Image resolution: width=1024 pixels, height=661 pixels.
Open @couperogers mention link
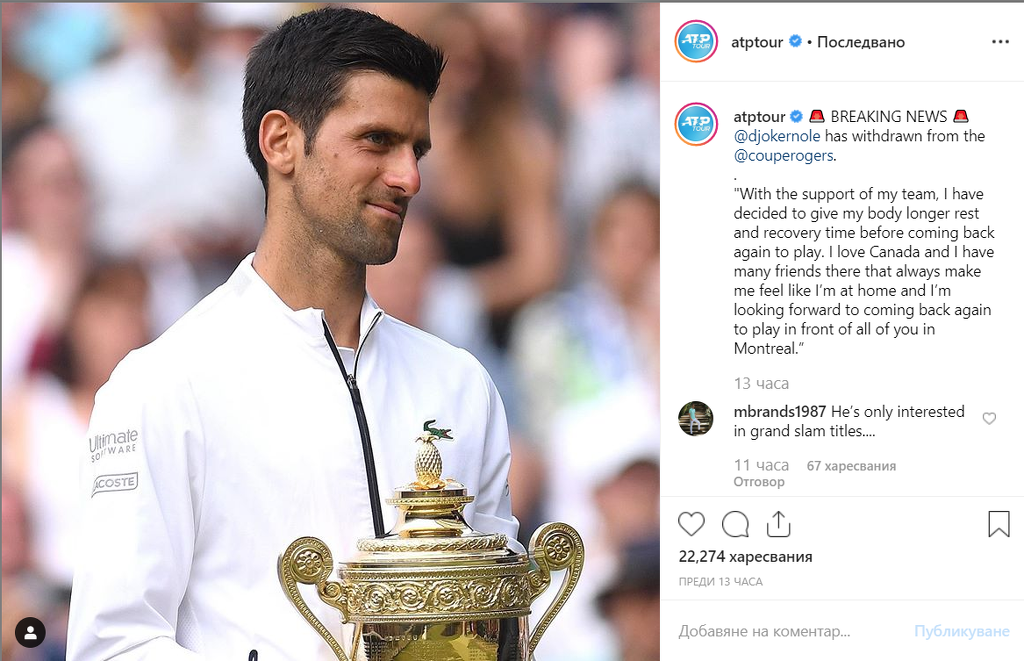(784, 155)
